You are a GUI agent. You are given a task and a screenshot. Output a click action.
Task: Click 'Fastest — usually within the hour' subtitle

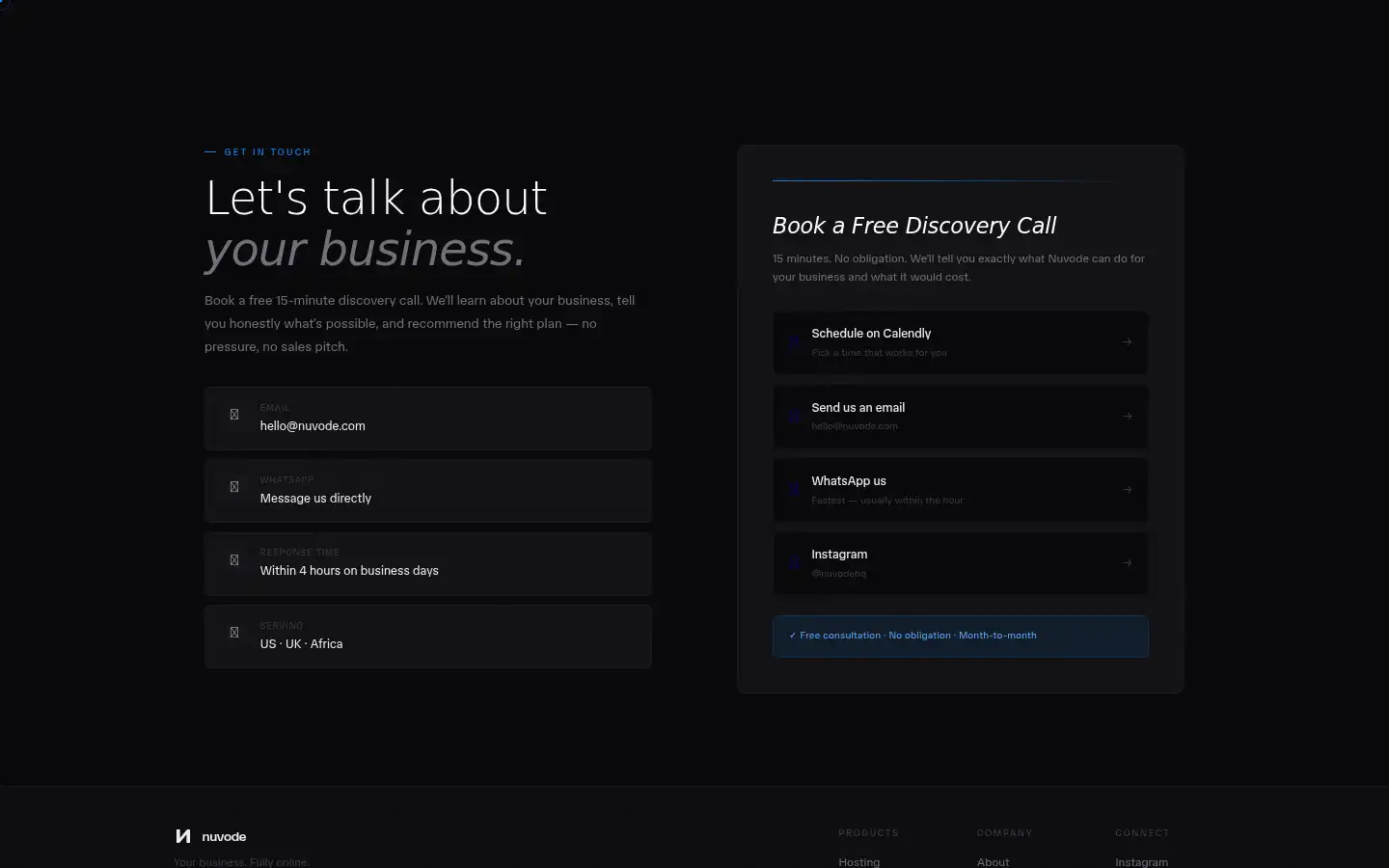(x=887, y=501)
